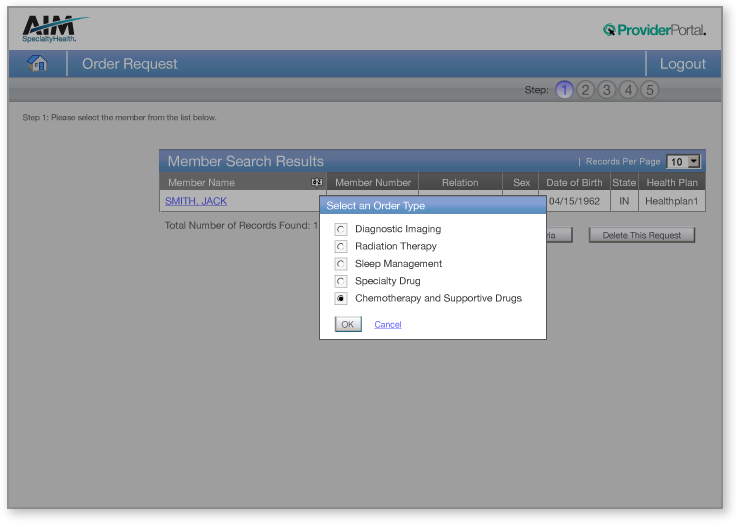Sort by the Member Name sort icon
Screen dimensions: 737x525
pos(317,182)
